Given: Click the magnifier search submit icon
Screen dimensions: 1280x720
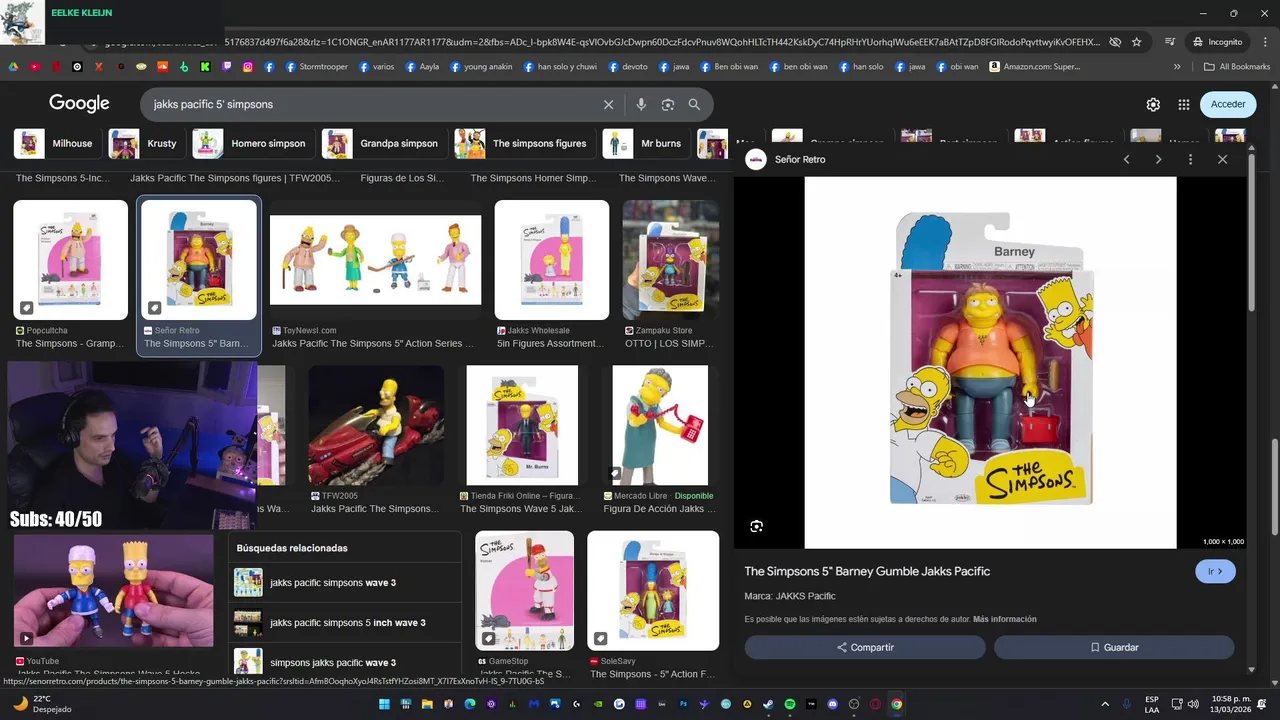Looking at the screenshot, I should click(694, 104).
